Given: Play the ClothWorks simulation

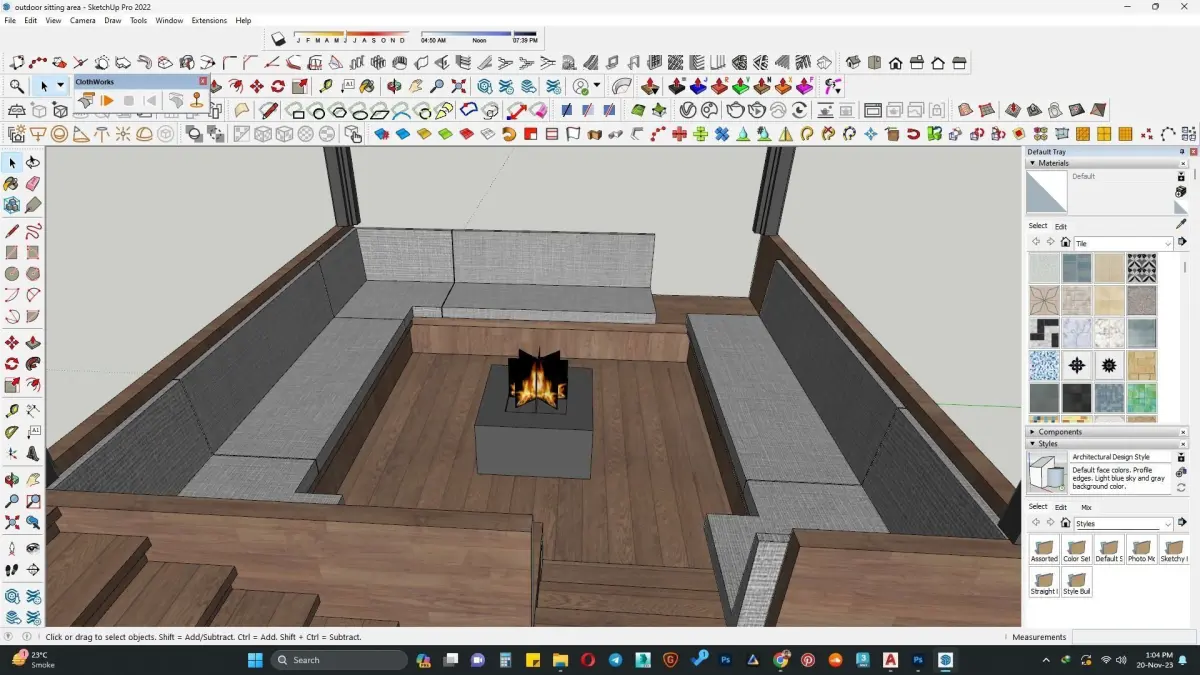Looking at the screenshot, I should pyautogui.click(x=107, y=100).
